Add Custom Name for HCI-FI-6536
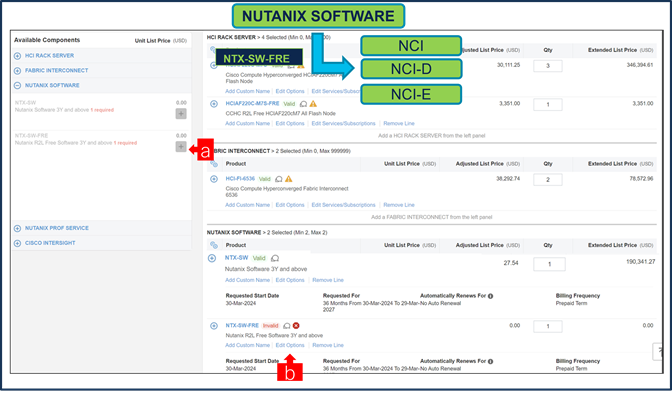 tap(247, 205)
